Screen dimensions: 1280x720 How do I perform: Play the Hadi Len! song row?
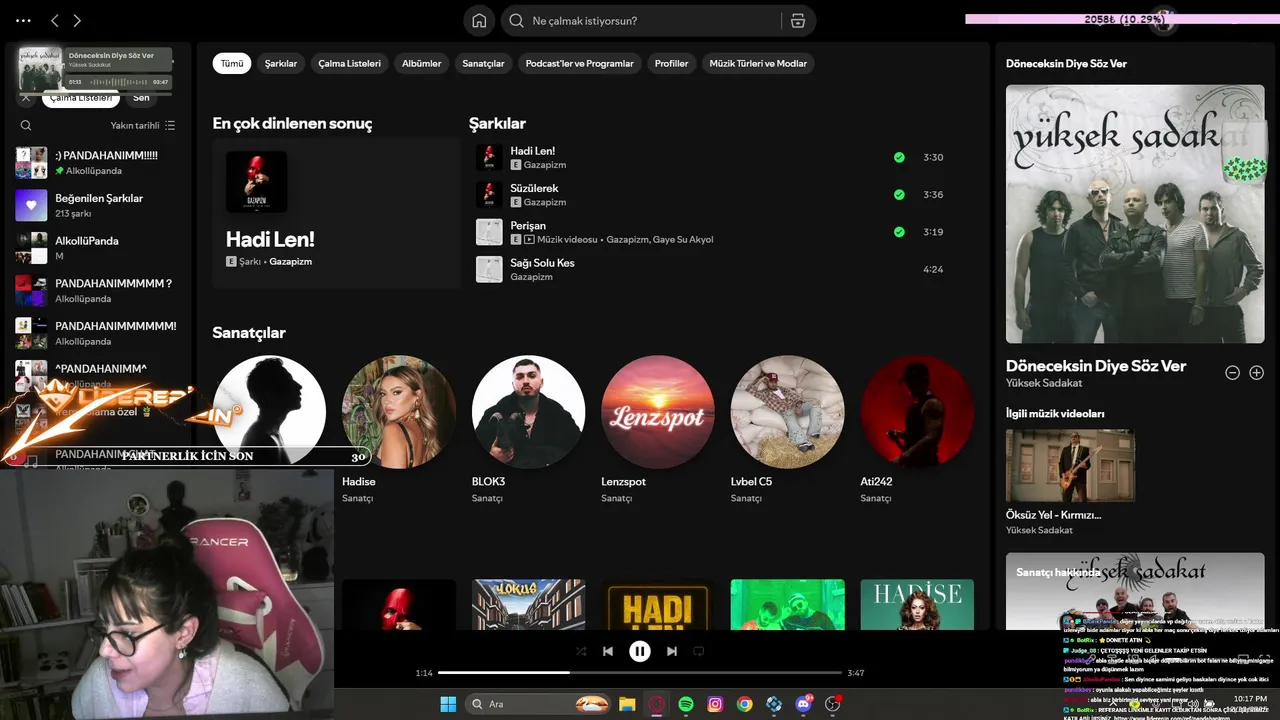(712, 157)
